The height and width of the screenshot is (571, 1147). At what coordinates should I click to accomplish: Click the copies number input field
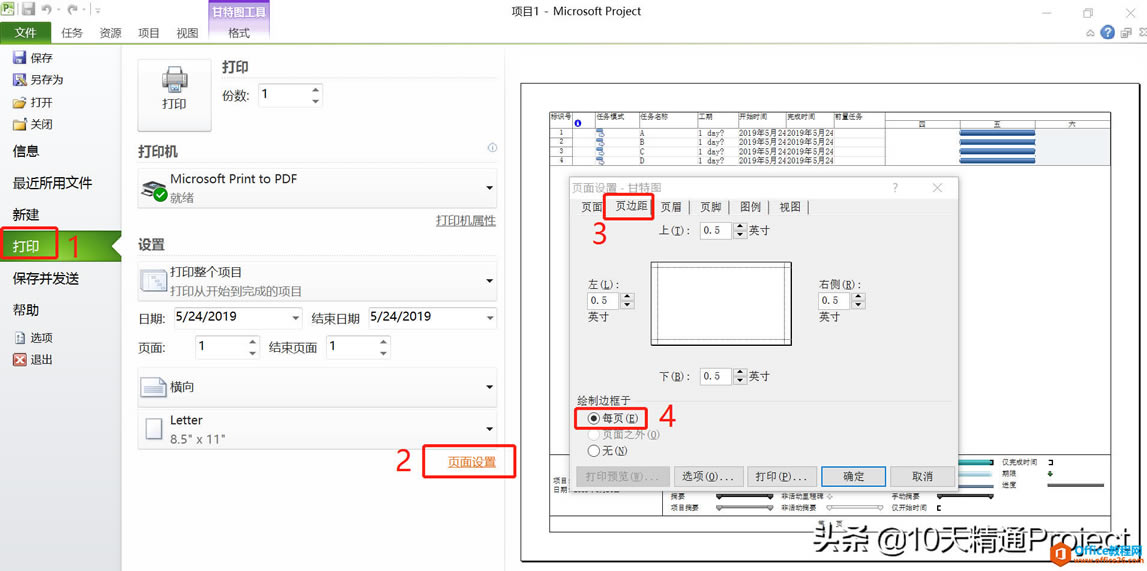pos(283,95)
